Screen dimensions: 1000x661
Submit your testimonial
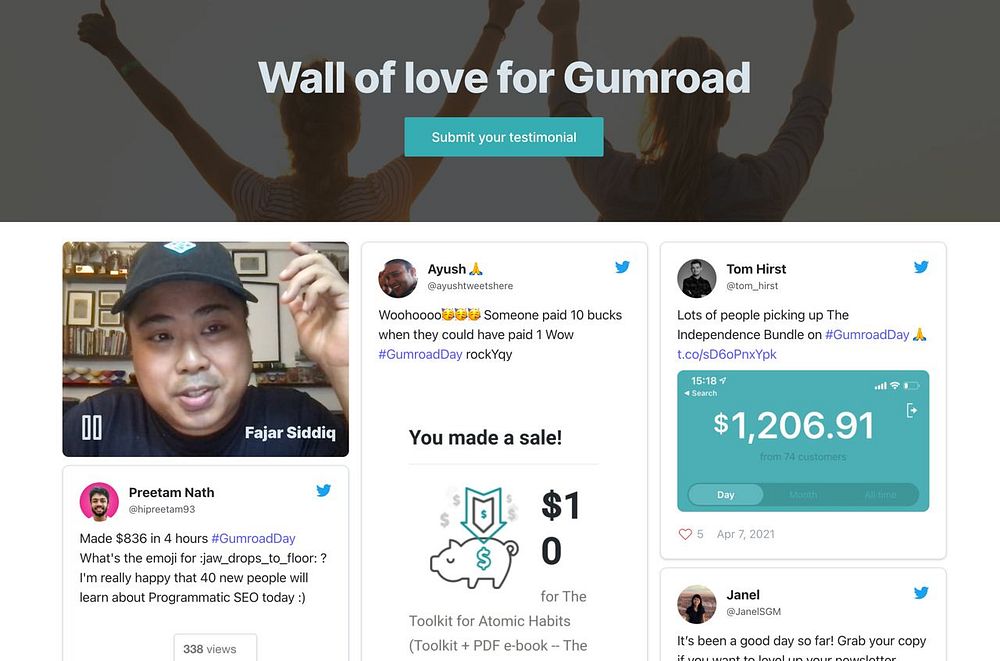[x=504, y=137]
